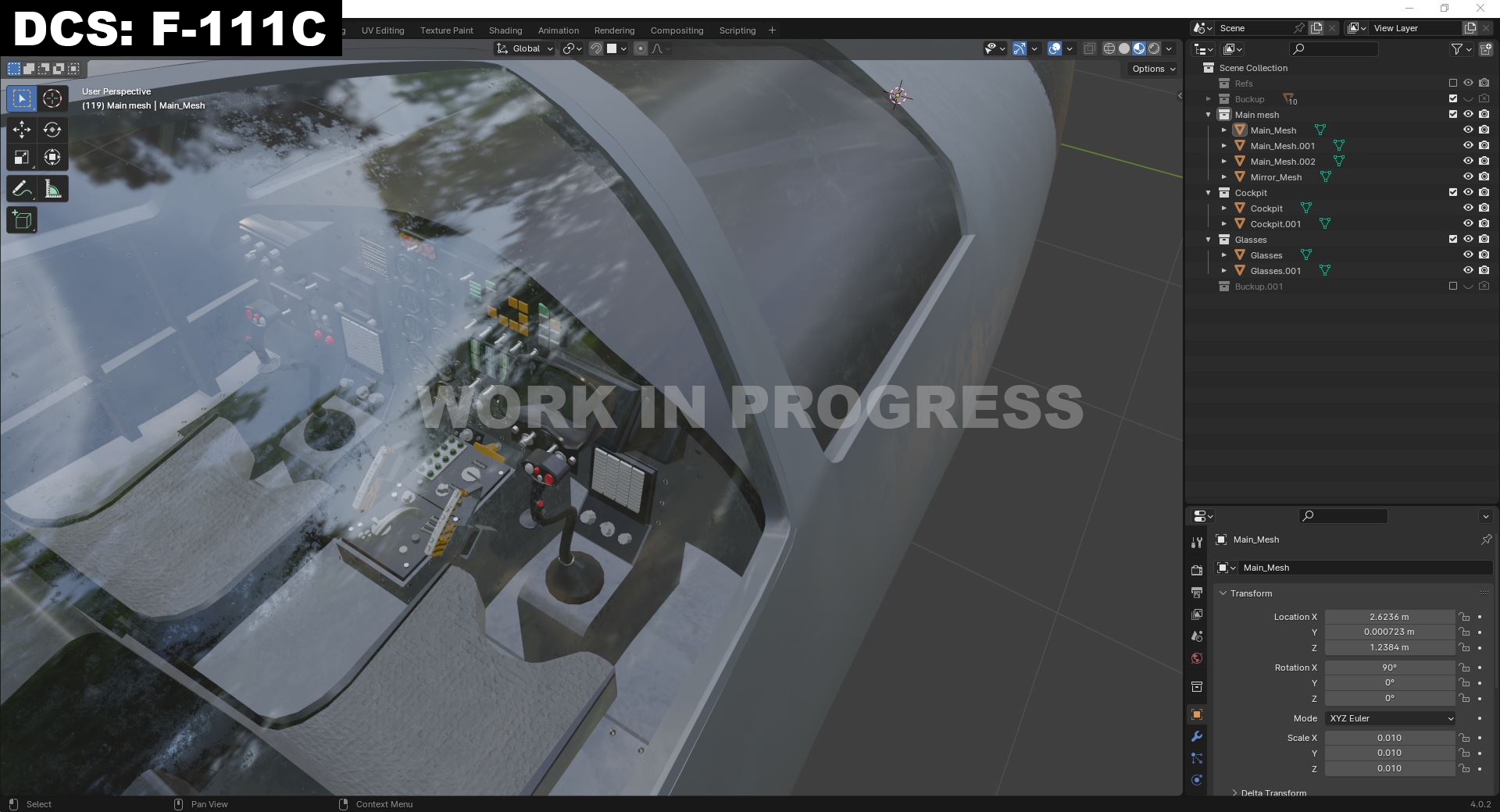
Task: Collapse the Cockpit collection
Action: point(1209,192)
